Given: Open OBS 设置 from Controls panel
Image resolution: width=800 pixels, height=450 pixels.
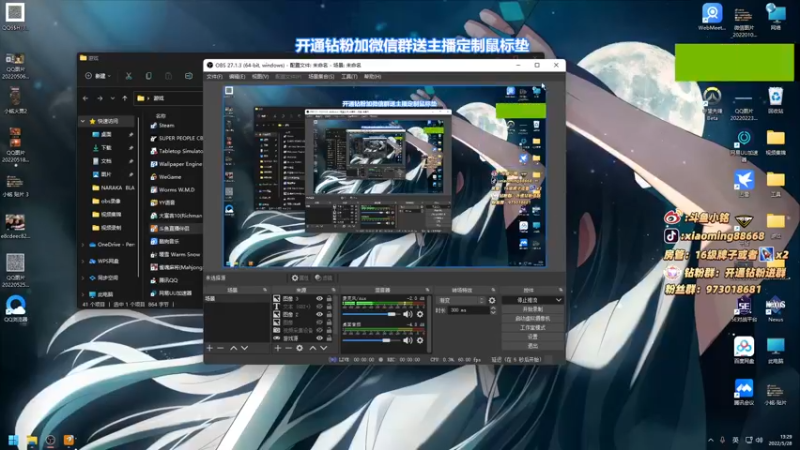Looking at the screenshot, I should [x=533, y=337].
